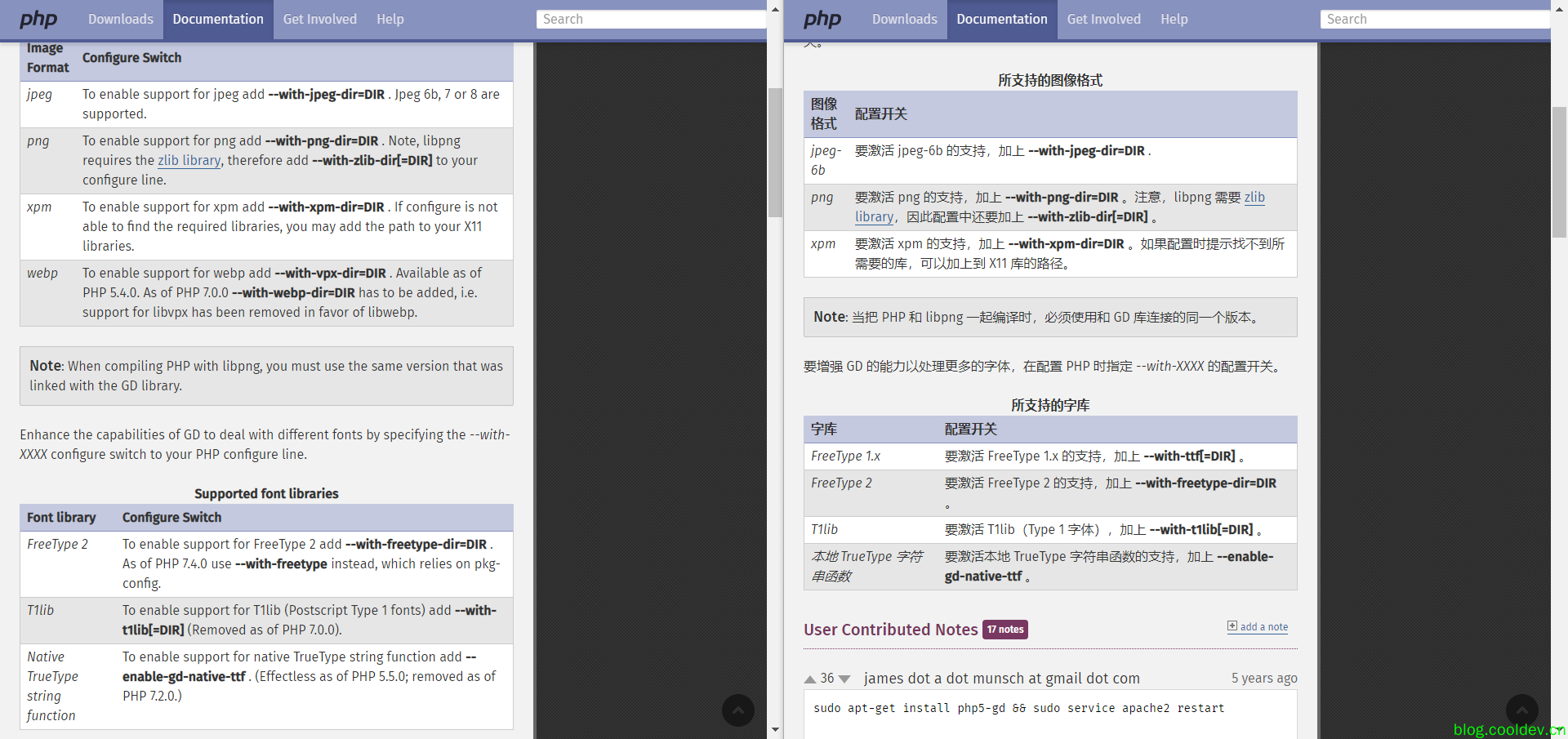1568x739 pixels.
Task: Click the scrollbar up arrow of the left pane
Action: click(x=773, y=8)
